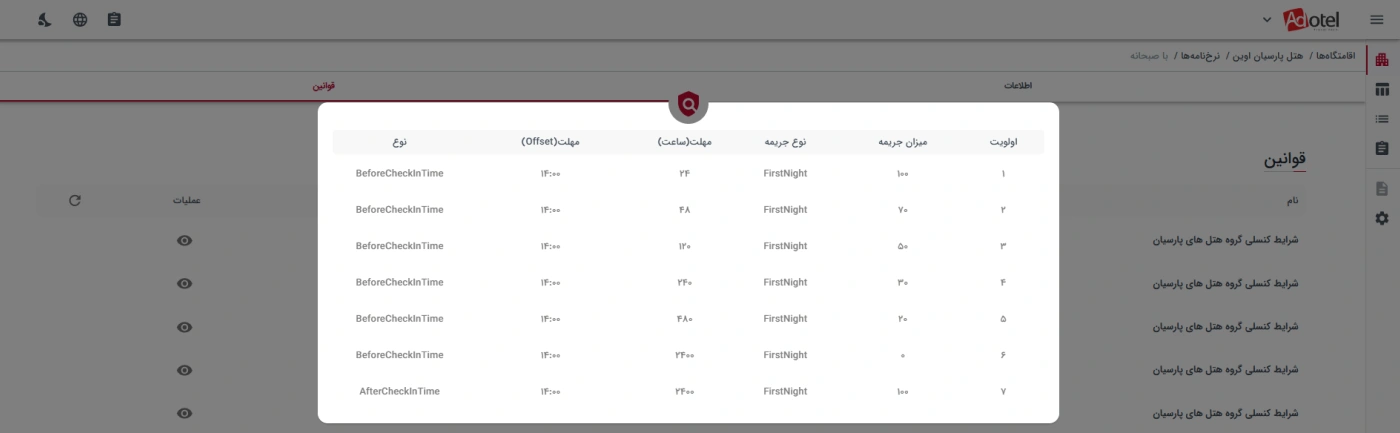Click the نوع column header in dialog
The image size is (1400, 433).
click(399, 142)
